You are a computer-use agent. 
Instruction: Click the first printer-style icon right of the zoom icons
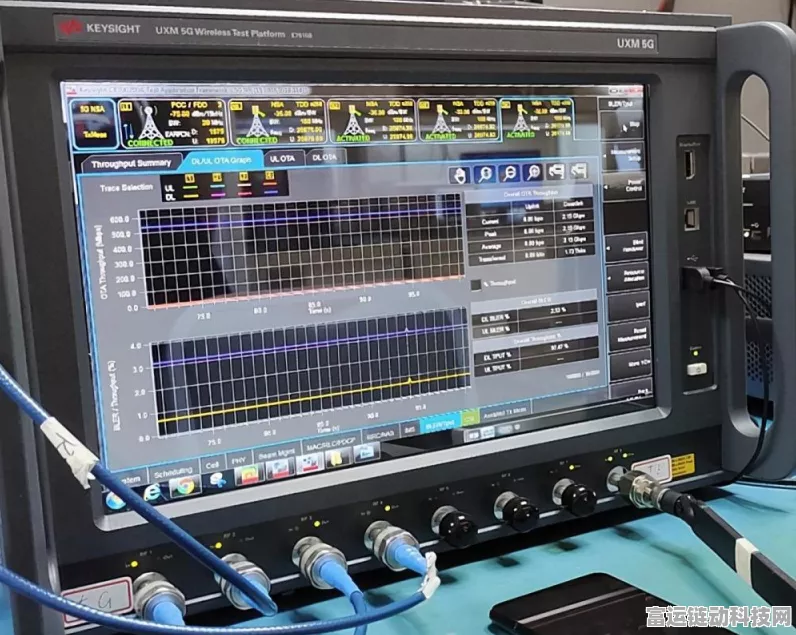pos(556,172)
